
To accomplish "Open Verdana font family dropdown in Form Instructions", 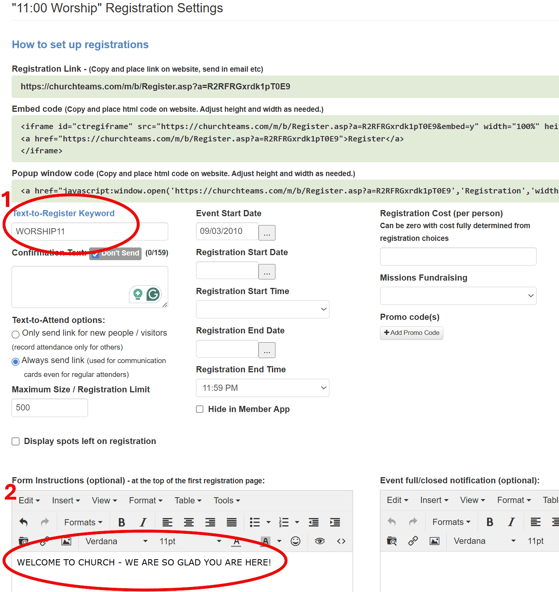I will (116, 541).
